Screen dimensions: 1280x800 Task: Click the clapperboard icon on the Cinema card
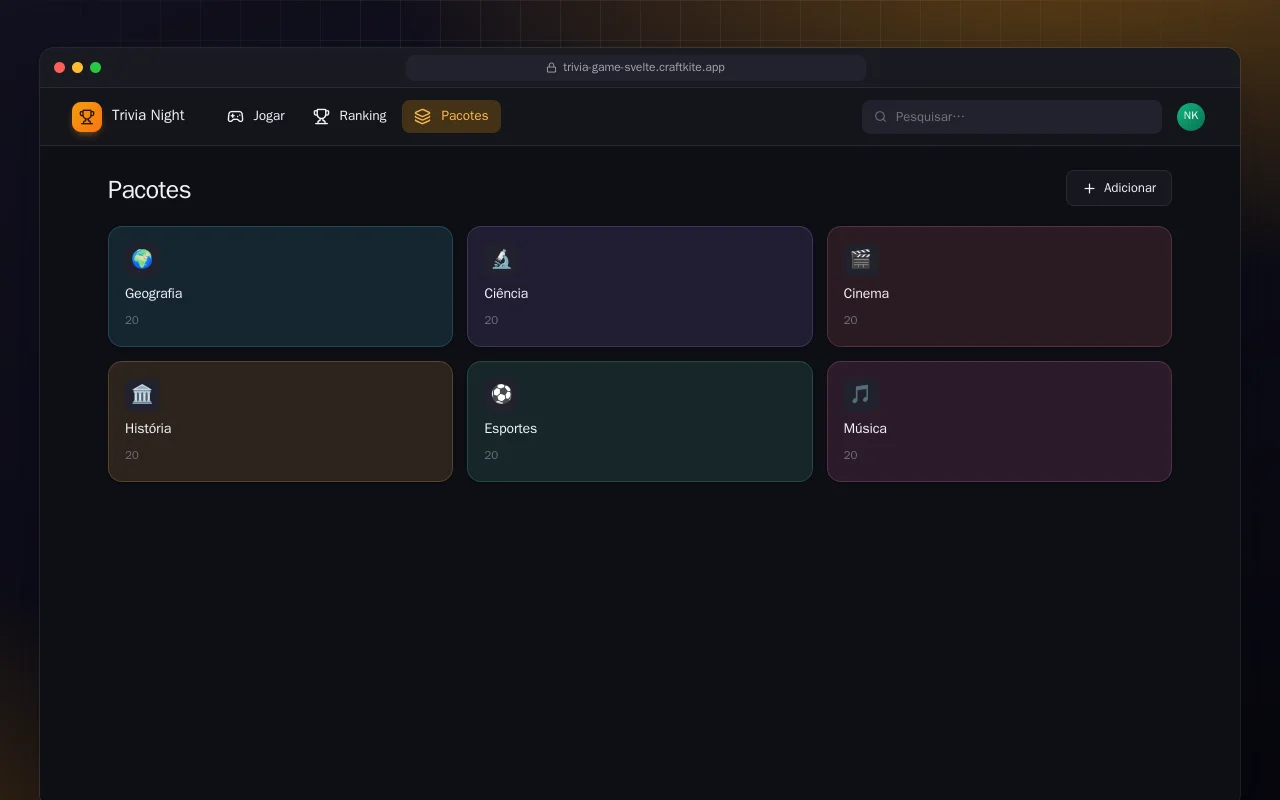coord(861,259)
